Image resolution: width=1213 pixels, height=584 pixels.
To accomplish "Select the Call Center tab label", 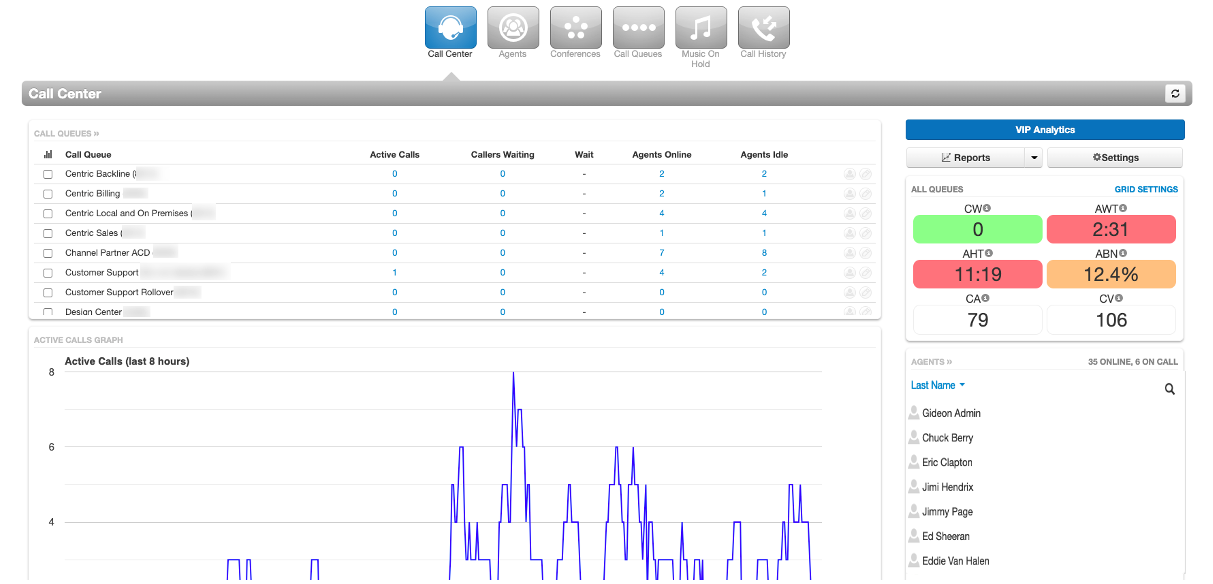I will tap(450, 54).
